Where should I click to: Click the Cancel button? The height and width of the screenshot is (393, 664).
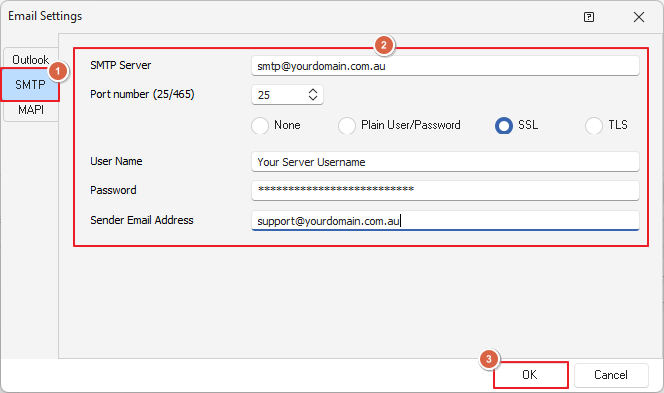[x=611, y=375]
